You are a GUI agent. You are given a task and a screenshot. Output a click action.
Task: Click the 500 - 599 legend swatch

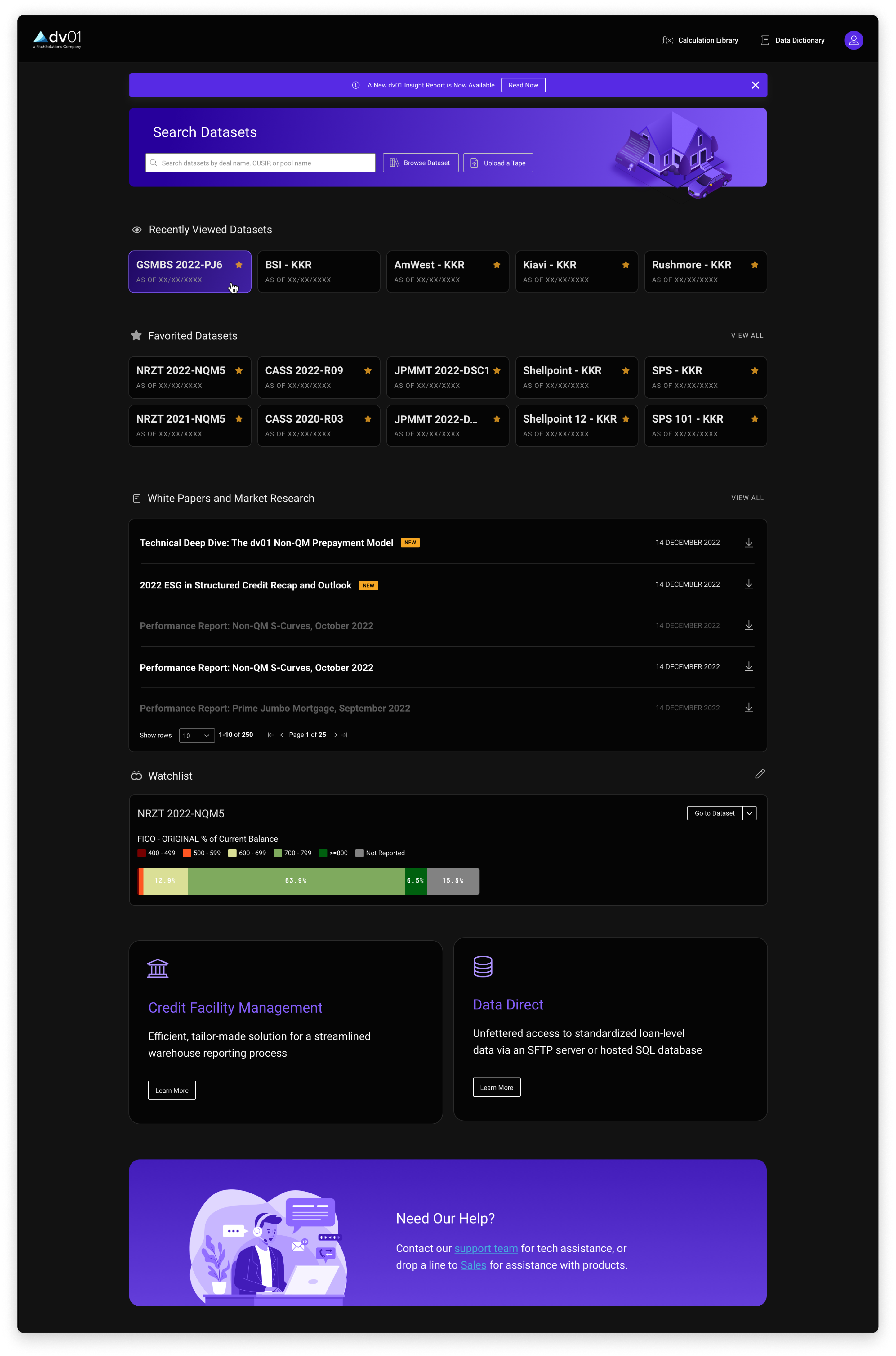point(187,853)
